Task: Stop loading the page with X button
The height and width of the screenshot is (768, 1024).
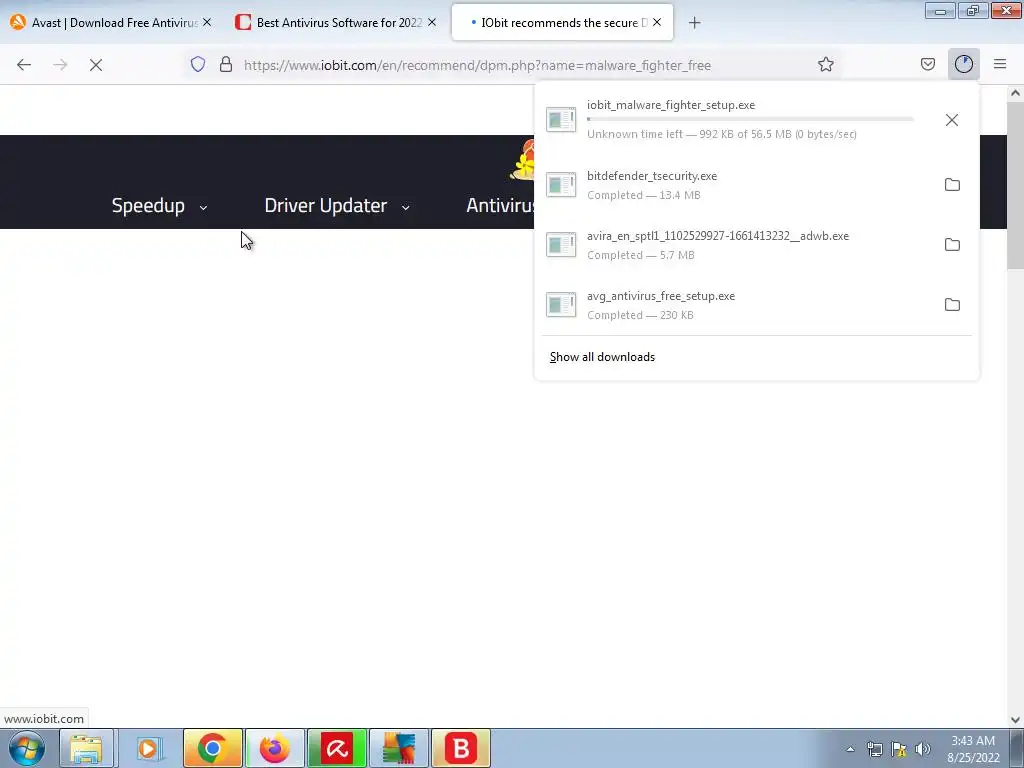Action: [96, 65]
